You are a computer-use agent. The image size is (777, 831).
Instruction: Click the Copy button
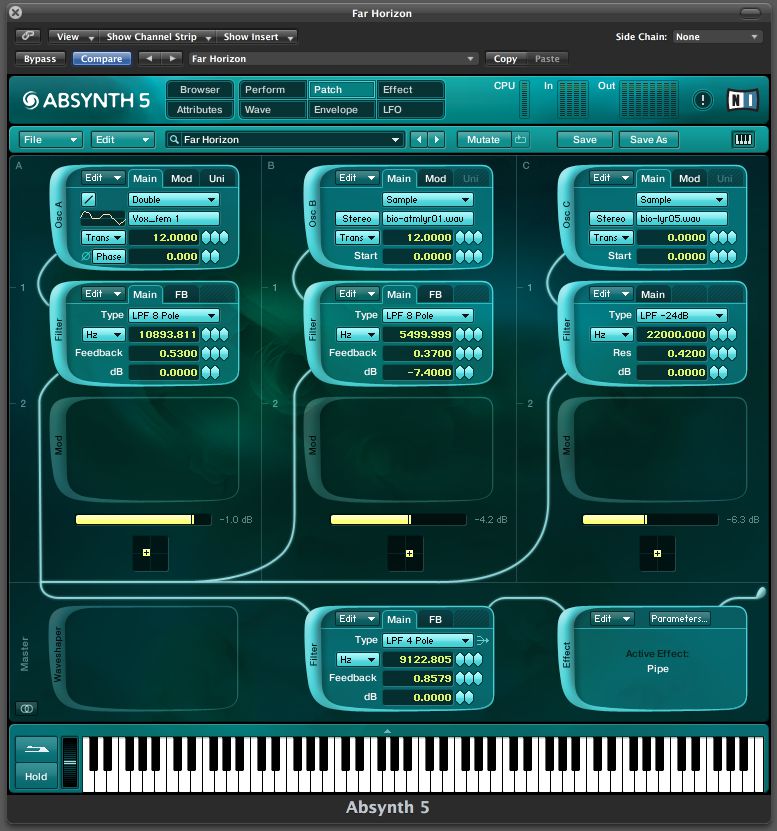click(x=506, y=58)
